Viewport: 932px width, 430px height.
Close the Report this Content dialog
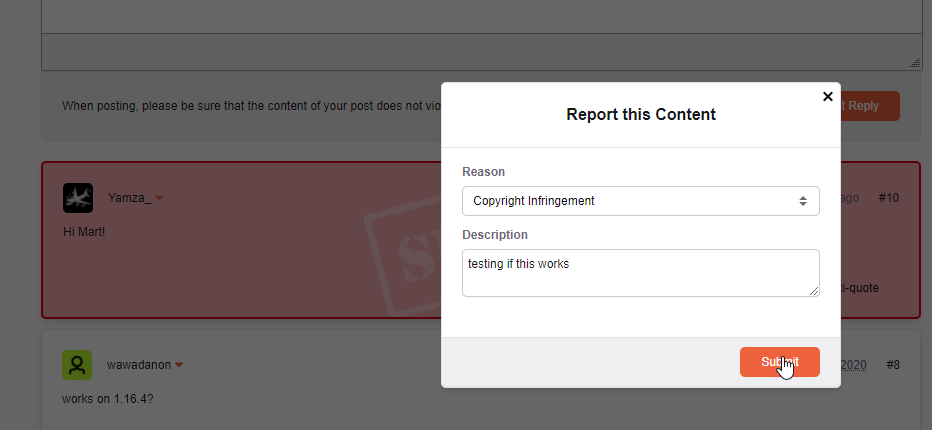tap(827, 96)
